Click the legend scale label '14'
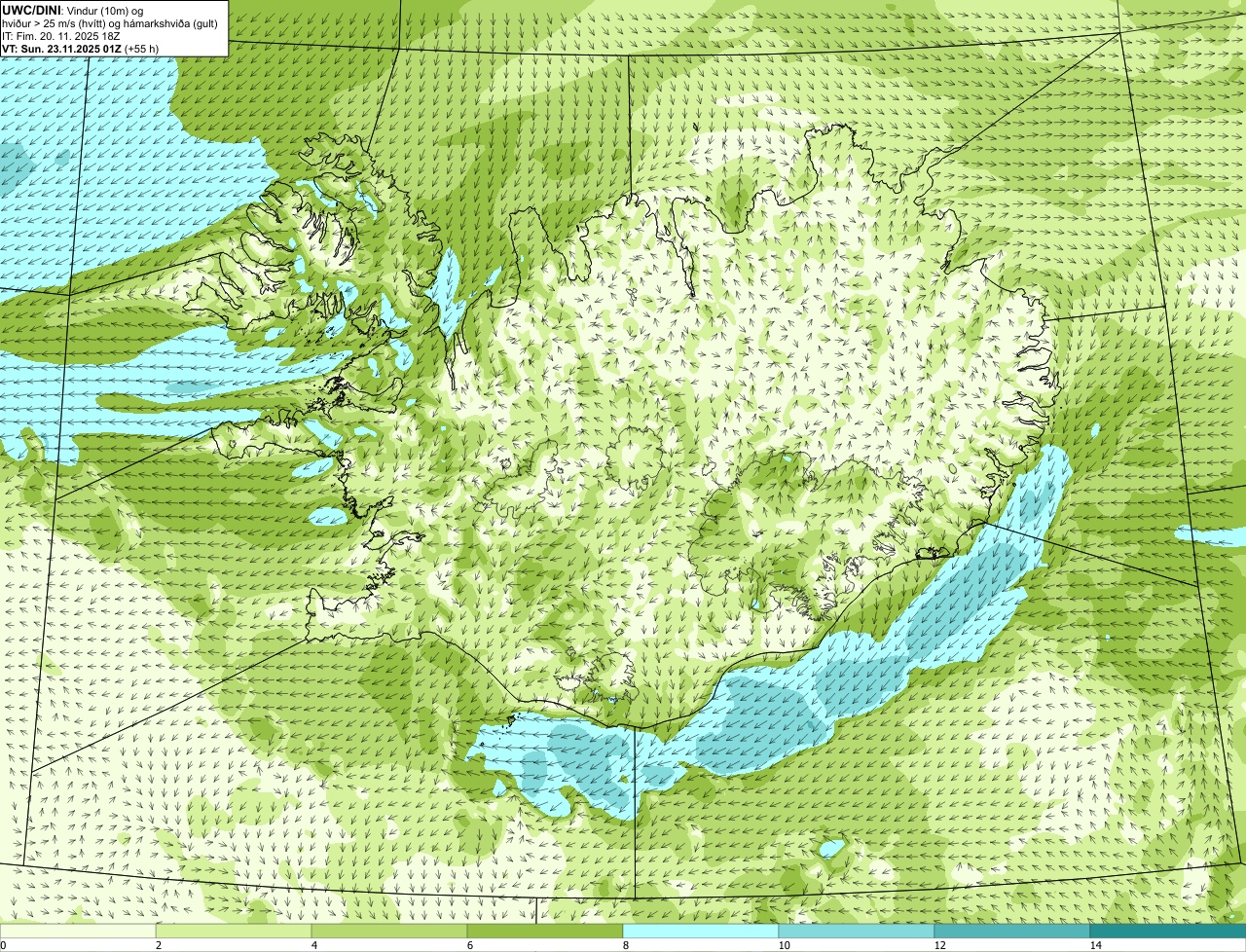Screen dimensions: 1246x952 click(x=1095, y=945)
